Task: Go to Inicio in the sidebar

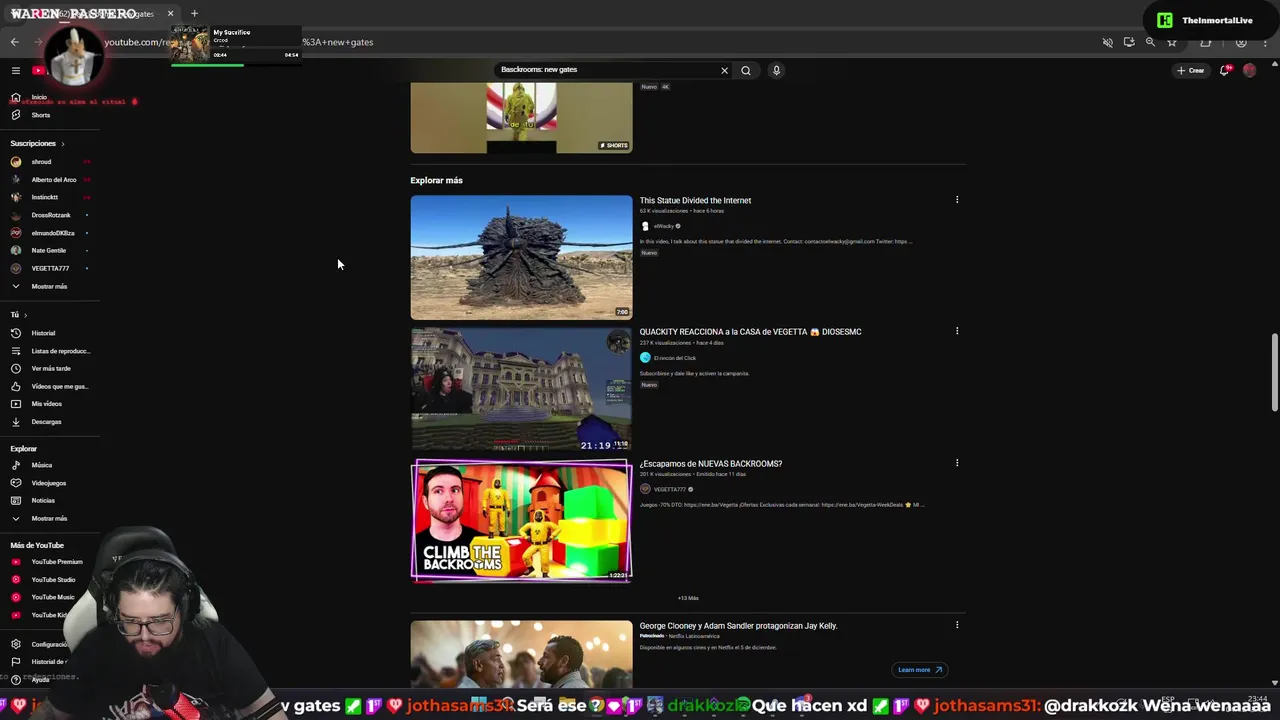Action: (38, 97)
